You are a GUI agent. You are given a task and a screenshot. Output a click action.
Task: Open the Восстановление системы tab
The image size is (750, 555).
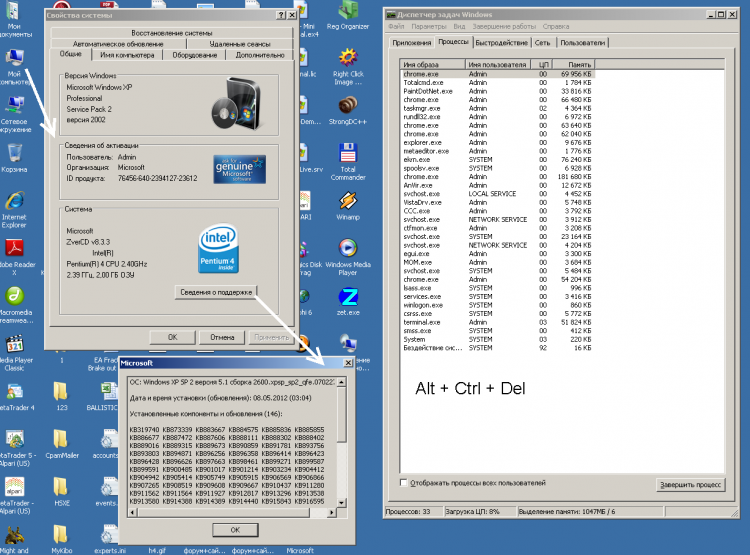pos(172,33)
